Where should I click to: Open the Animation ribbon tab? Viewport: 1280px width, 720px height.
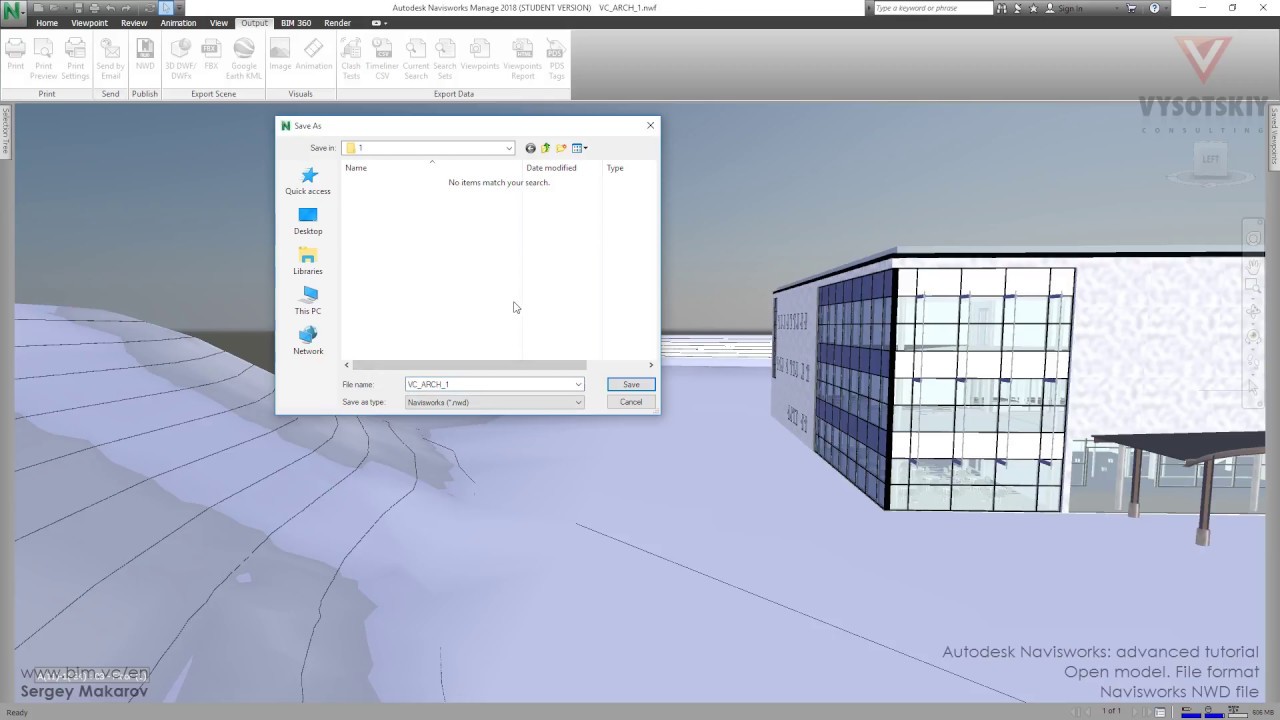[178, 23]
